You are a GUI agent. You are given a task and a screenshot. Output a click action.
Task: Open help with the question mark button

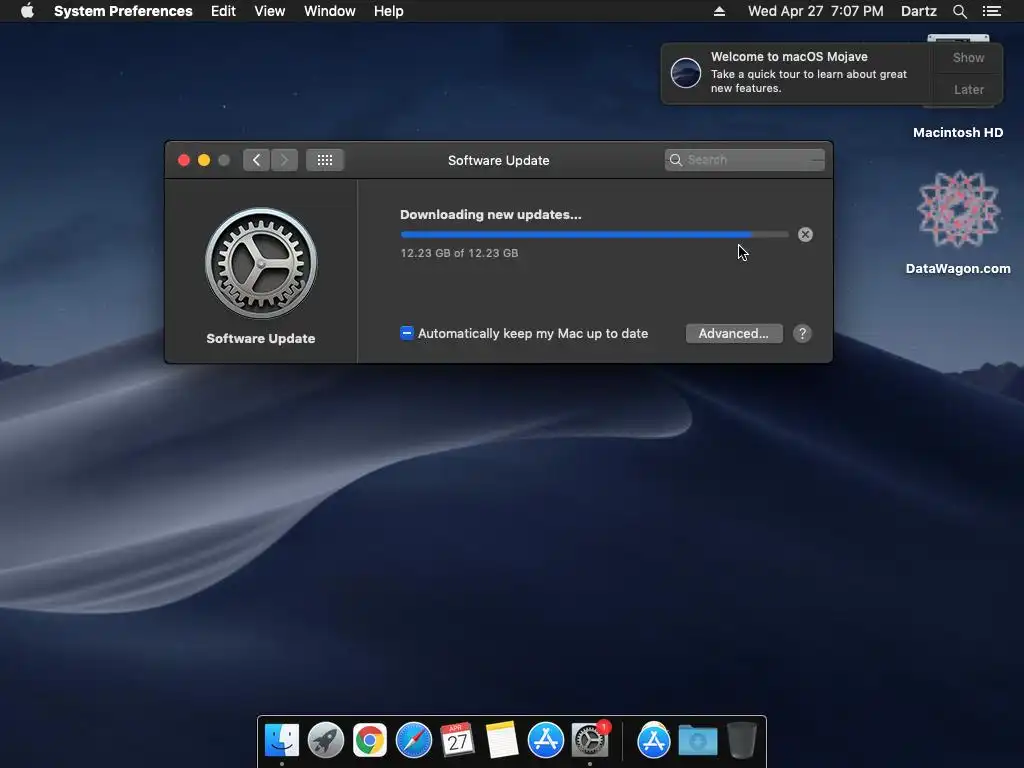pos(802,334)
